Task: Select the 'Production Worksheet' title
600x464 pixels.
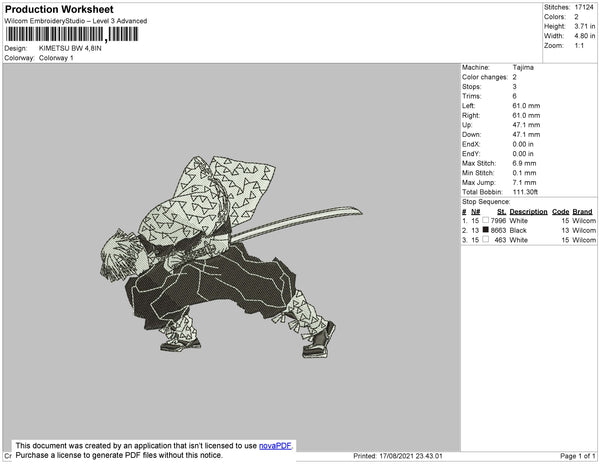Action: coord(59,10)
